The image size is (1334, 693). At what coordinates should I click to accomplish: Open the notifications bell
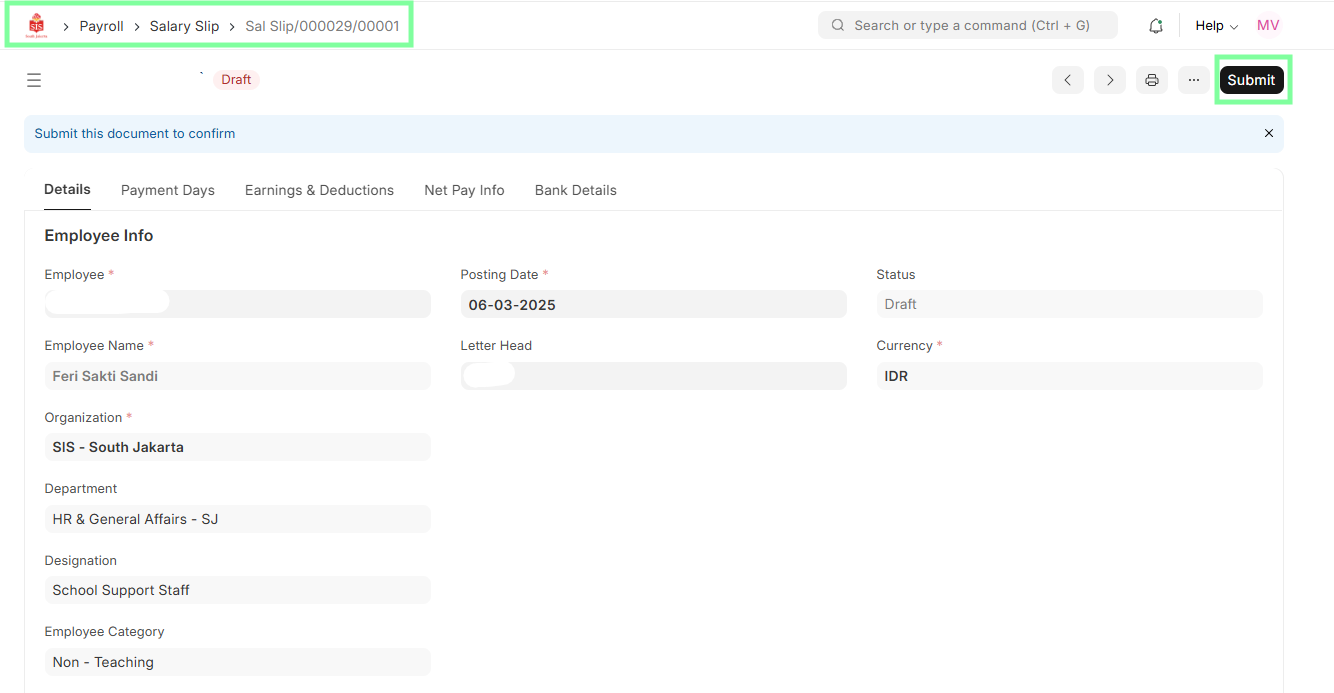[1155, 26]
